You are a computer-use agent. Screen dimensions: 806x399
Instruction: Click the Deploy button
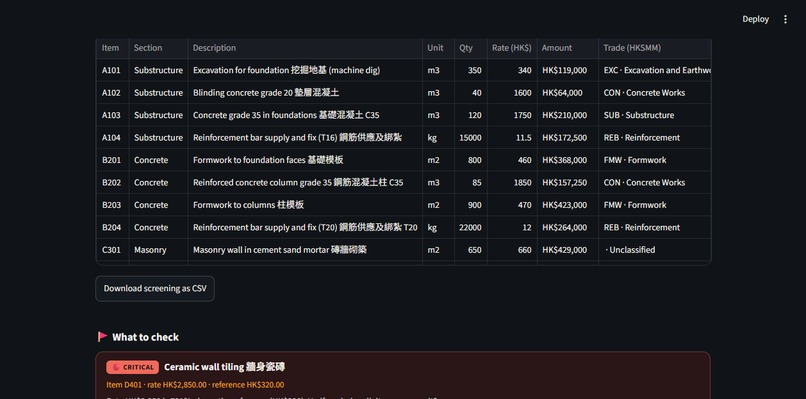click(755, 19)
